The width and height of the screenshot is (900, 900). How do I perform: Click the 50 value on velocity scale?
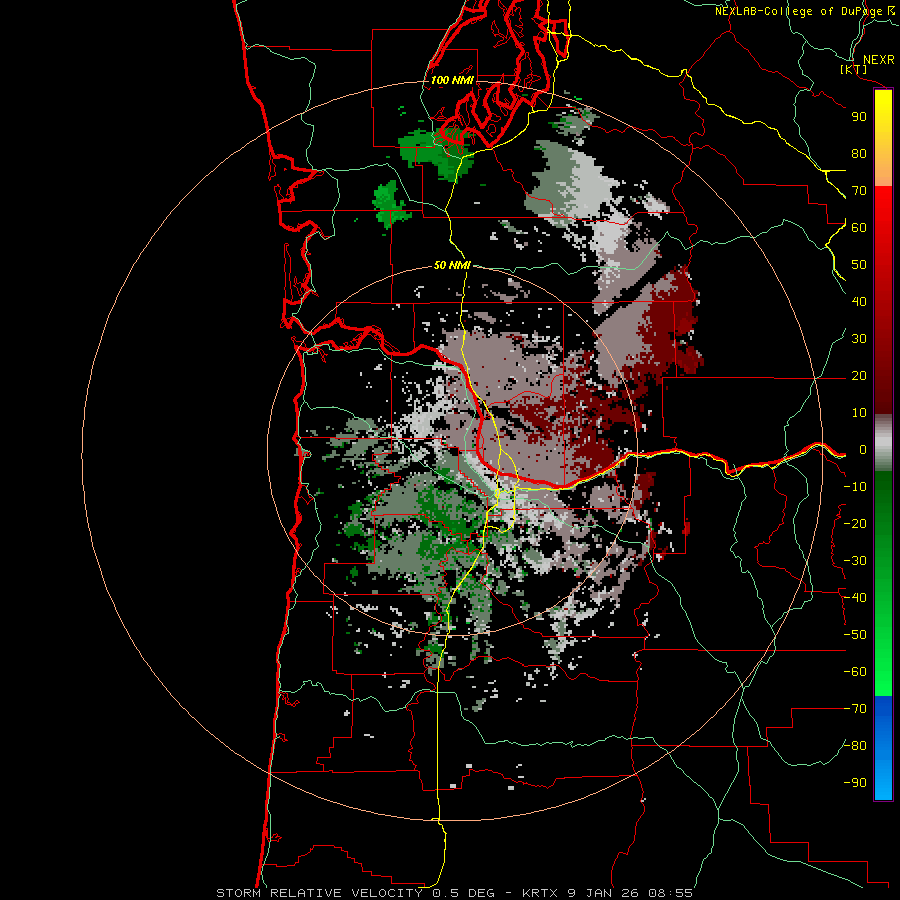[x=859, y=265]
